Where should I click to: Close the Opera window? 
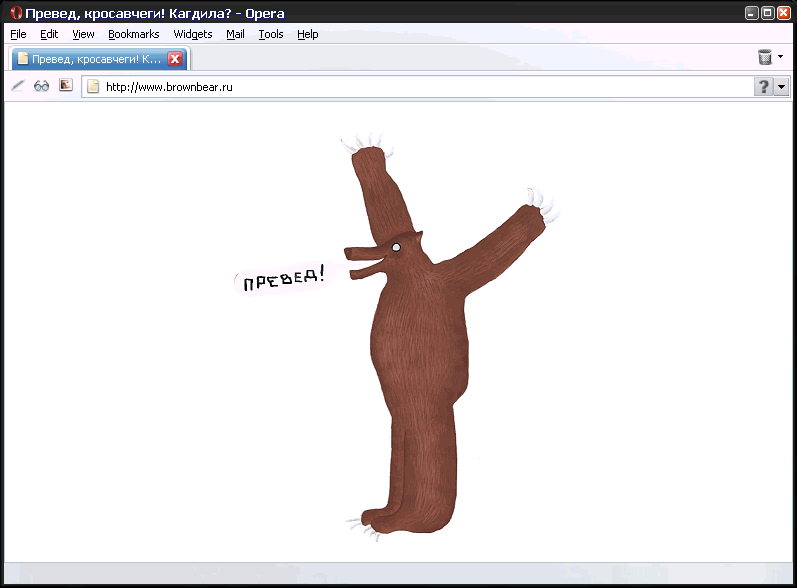point(783,13)
